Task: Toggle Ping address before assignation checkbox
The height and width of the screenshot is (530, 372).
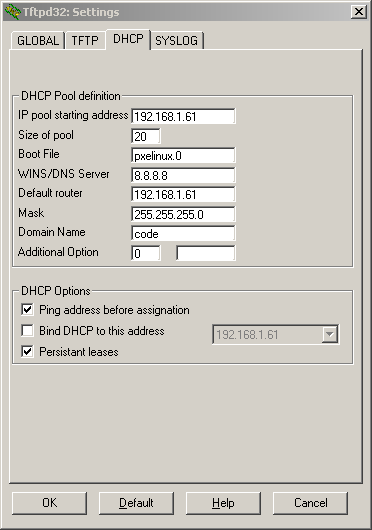Action: point(27,310)
